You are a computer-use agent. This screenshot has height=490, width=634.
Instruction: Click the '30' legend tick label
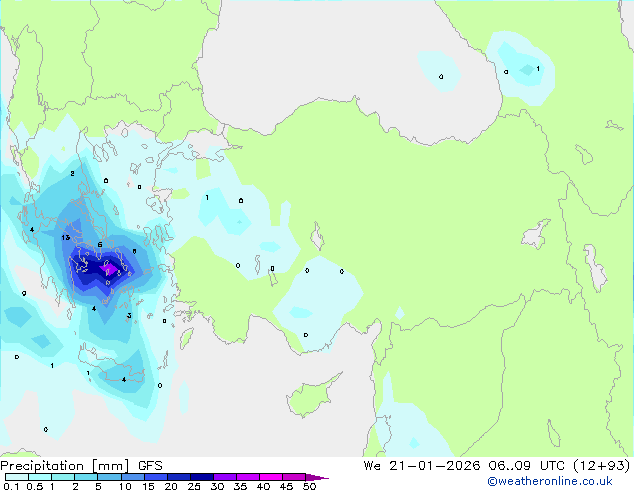[x=217, y=486]
